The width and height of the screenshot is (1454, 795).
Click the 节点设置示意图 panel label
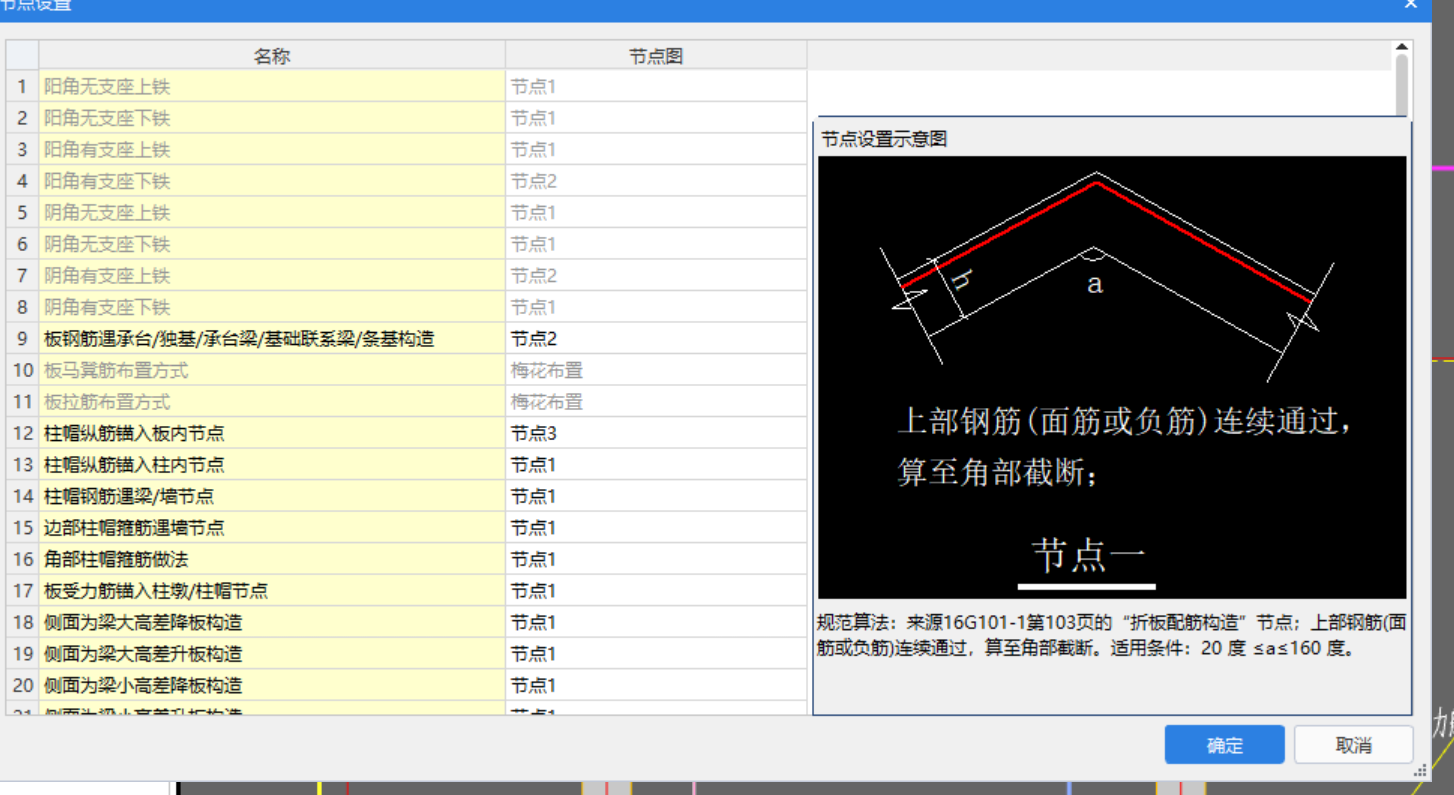(x=884, y=139)
